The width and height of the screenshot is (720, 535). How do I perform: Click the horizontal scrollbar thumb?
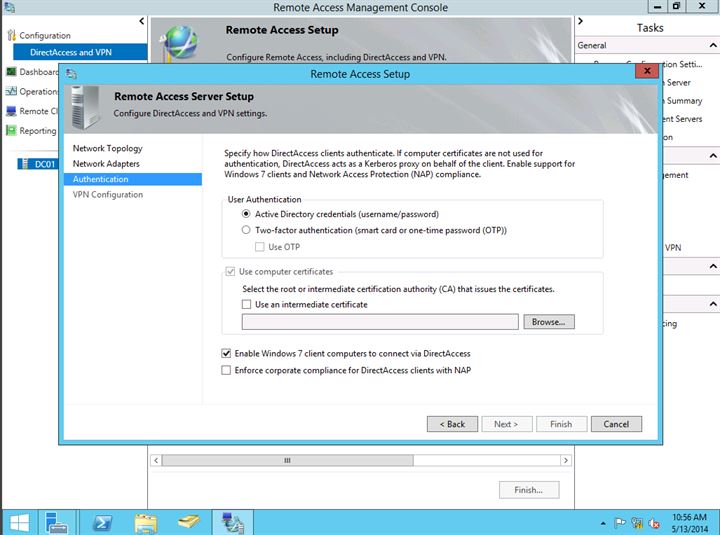(x=287, y=460)
